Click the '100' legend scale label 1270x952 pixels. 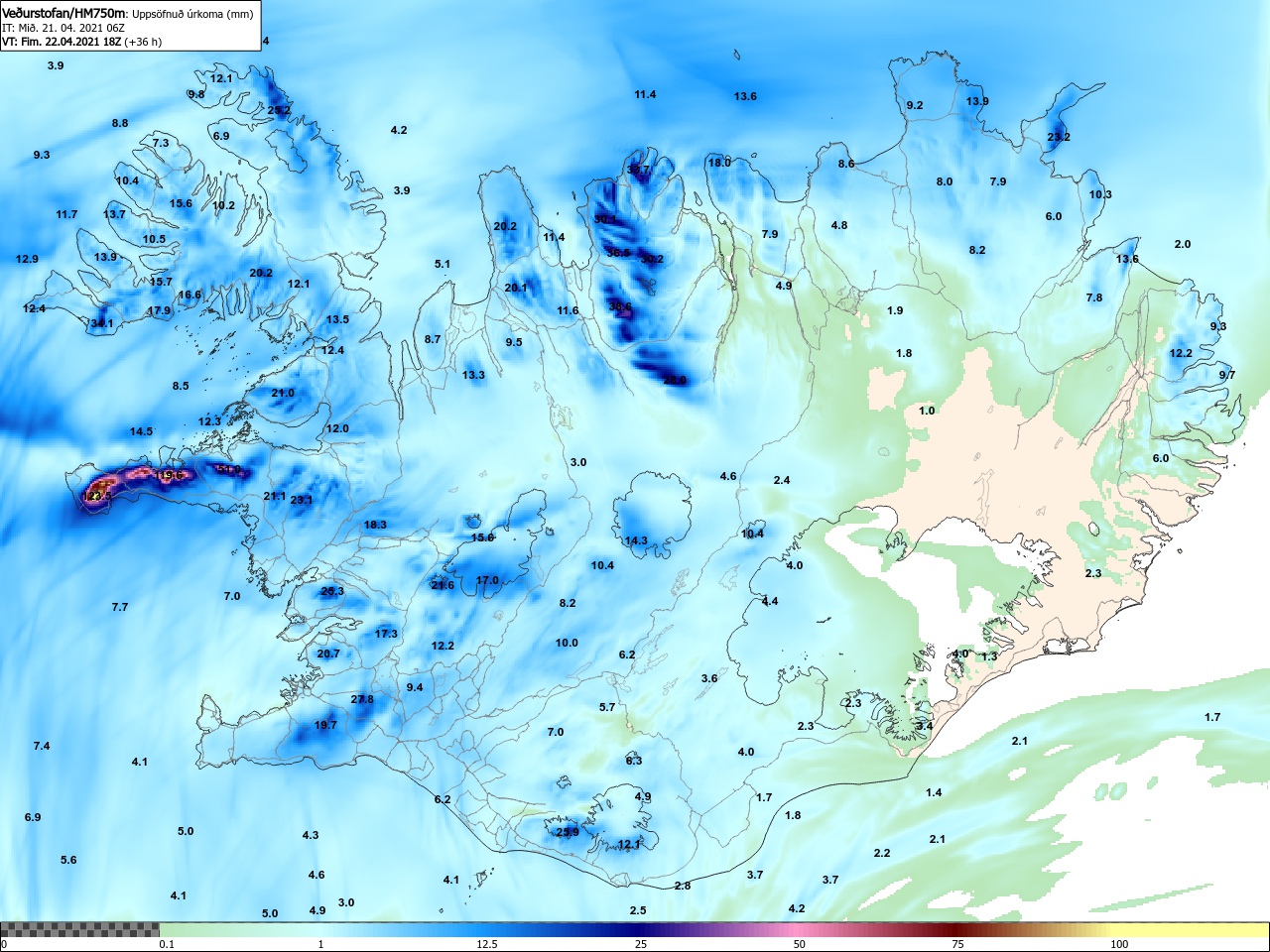pyautogui.click(x=1119, y=944)
